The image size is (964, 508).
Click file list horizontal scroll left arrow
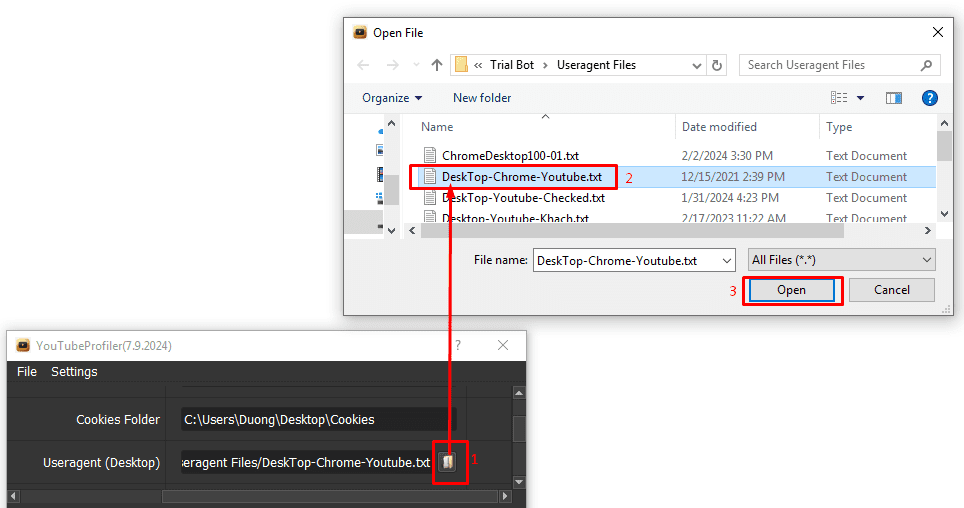click(413, 231)
